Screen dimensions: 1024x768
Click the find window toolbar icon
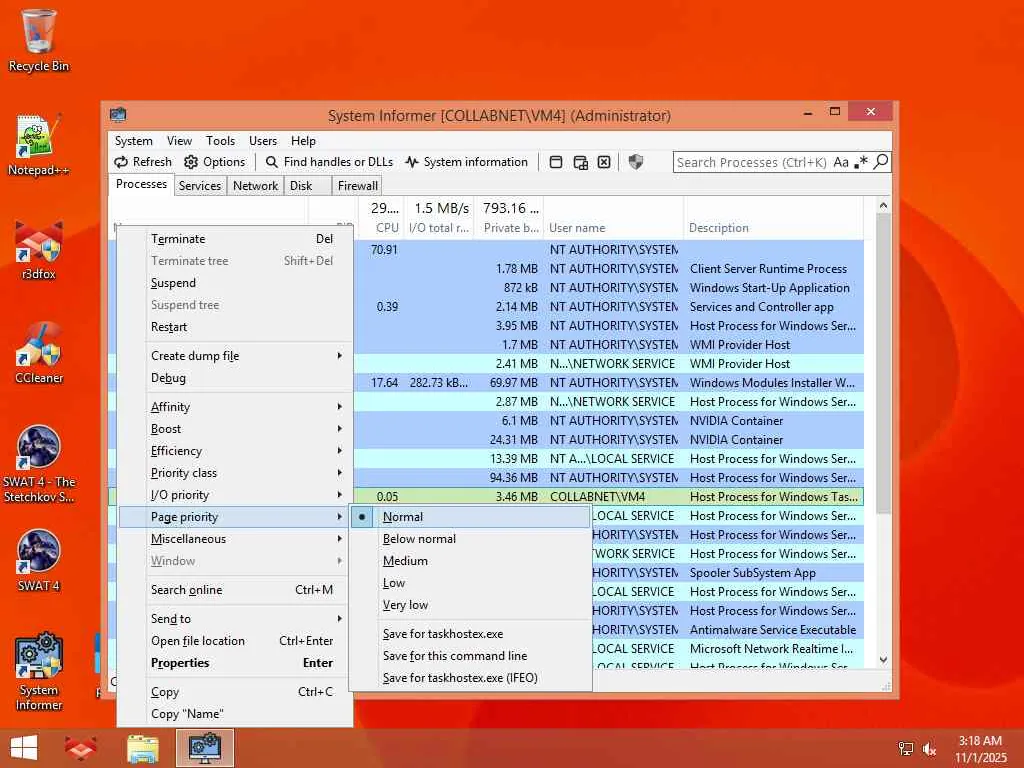point(556,162)
